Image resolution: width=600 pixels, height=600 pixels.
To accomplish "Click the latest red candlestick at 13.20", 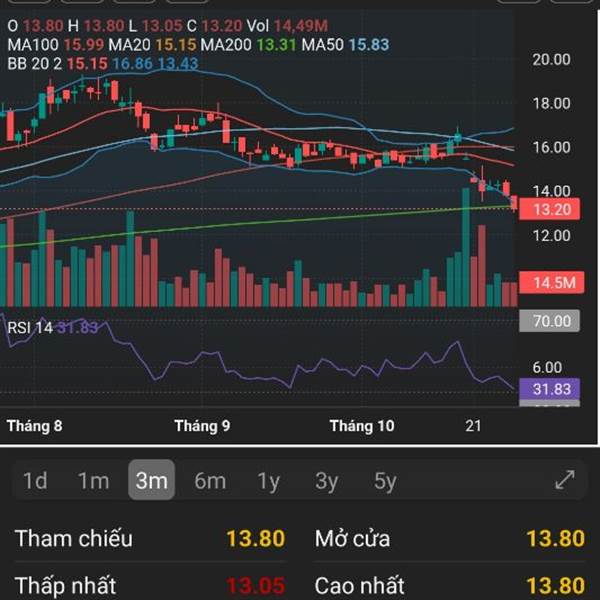I will 514,202.
